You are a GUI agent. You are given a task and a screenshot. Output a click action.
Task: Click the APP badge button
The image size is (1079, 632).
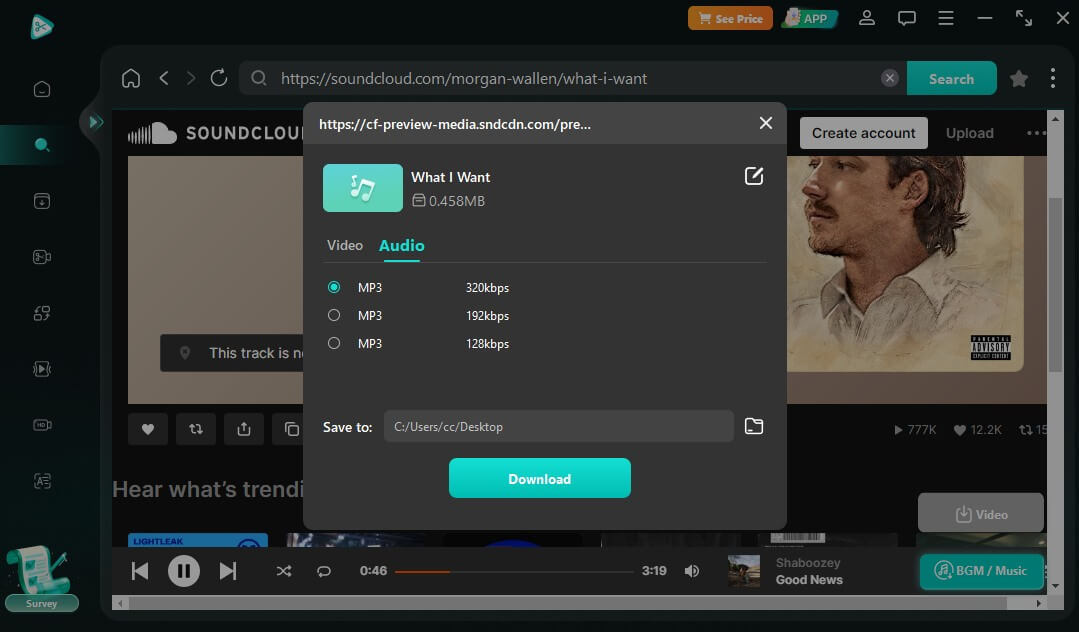(809, 19)
